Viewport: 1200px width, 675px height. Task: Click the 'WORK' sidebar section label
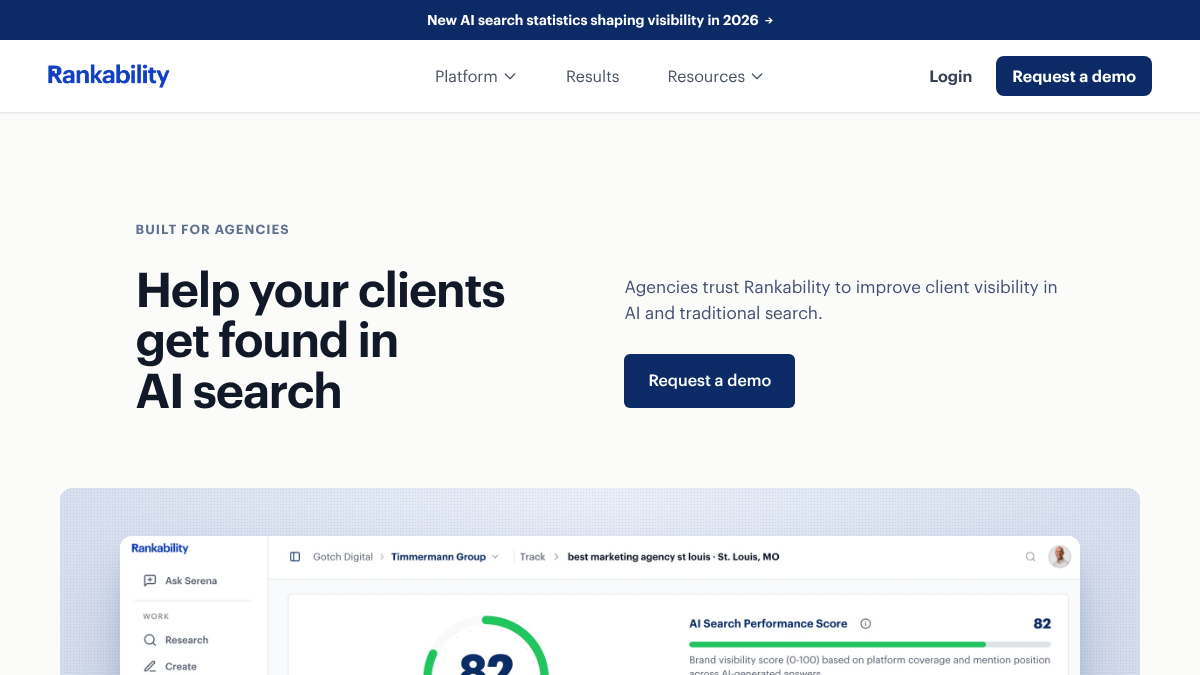coord(156,617)
